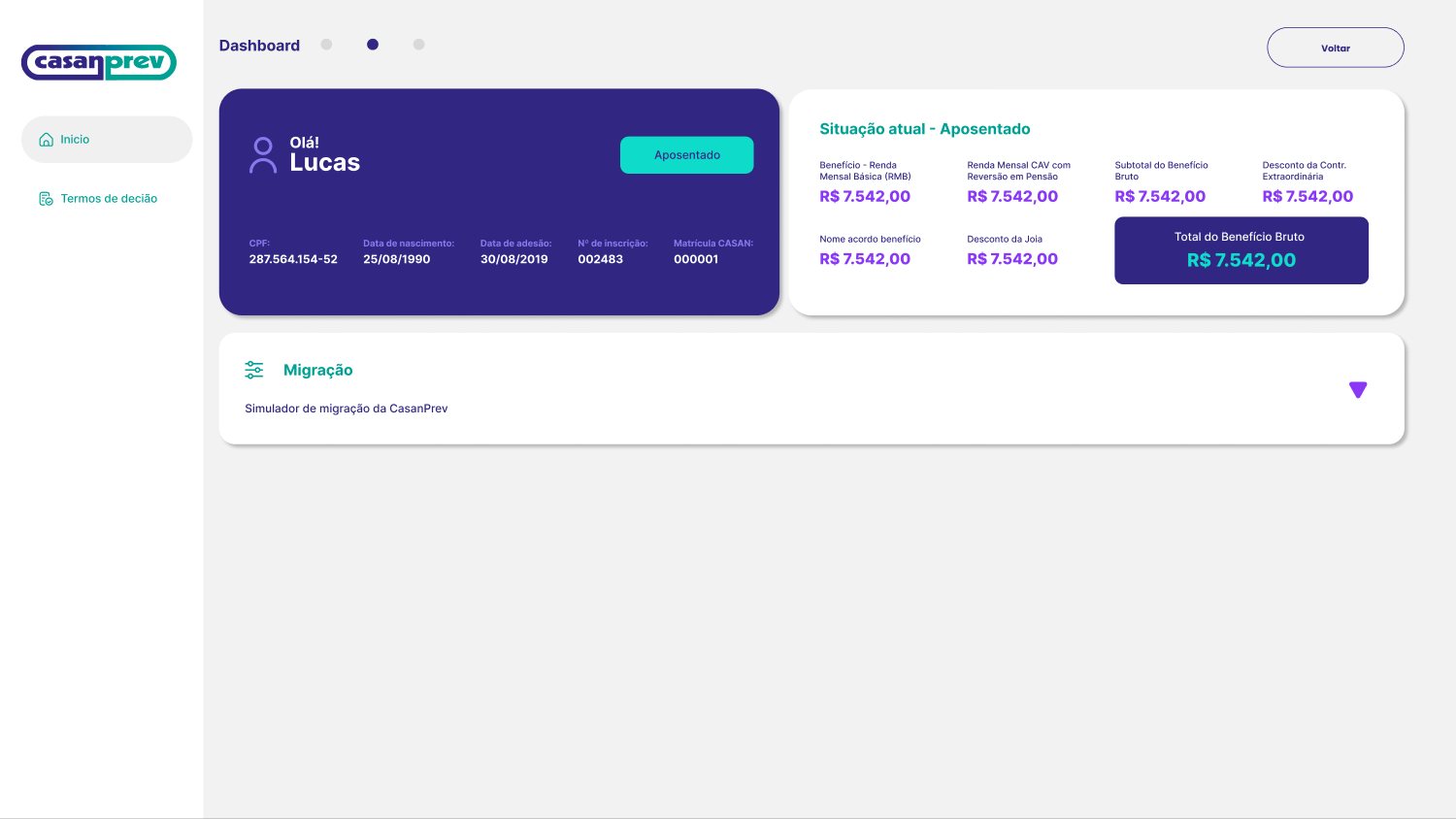Click the birth date 25/08/1990
The image size is (1456, 819).
click(397, 259)
